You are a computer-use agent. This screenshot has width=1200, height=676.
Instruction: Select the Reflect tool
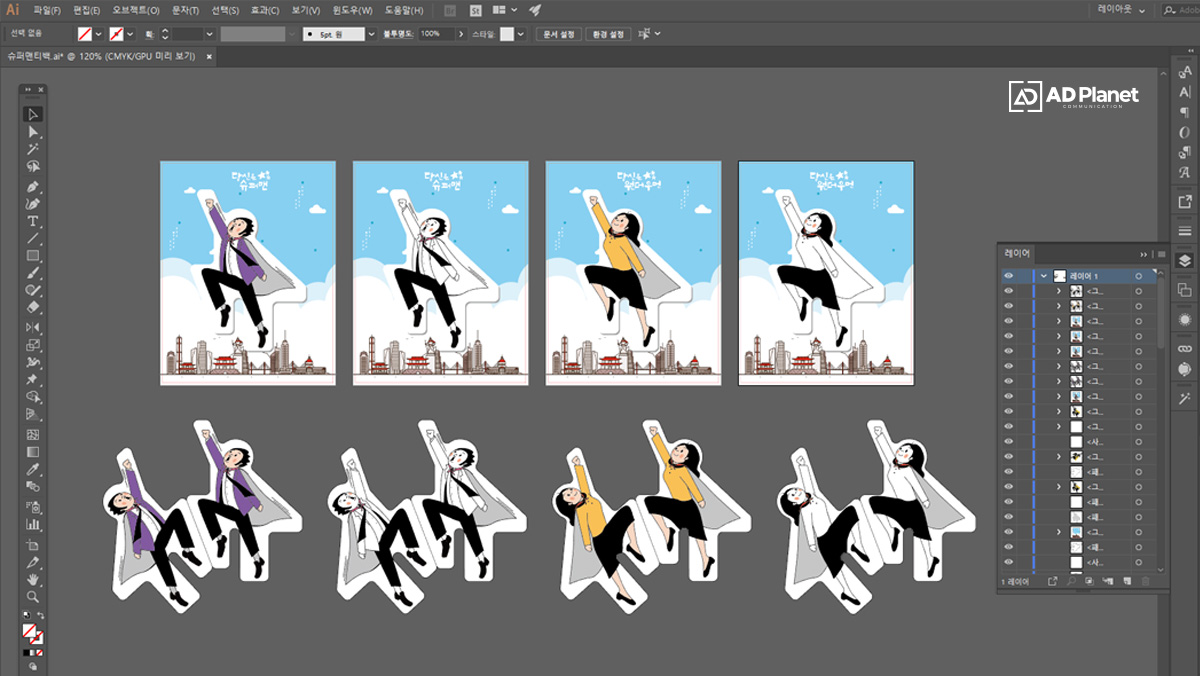tap(33, 327)
